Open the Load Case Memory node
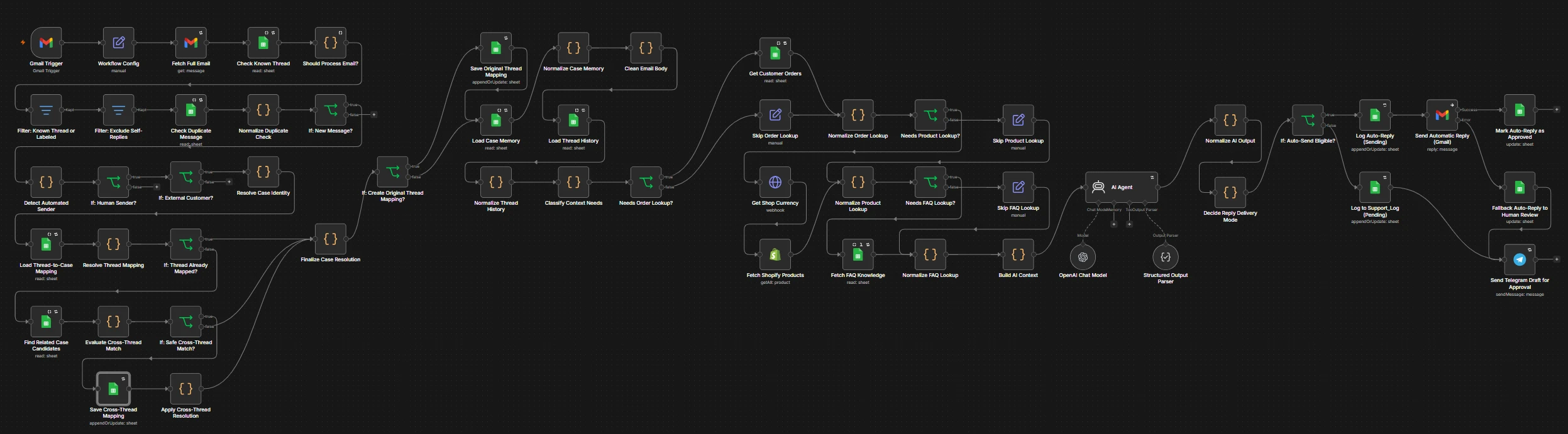 click(x=495, y=120)
